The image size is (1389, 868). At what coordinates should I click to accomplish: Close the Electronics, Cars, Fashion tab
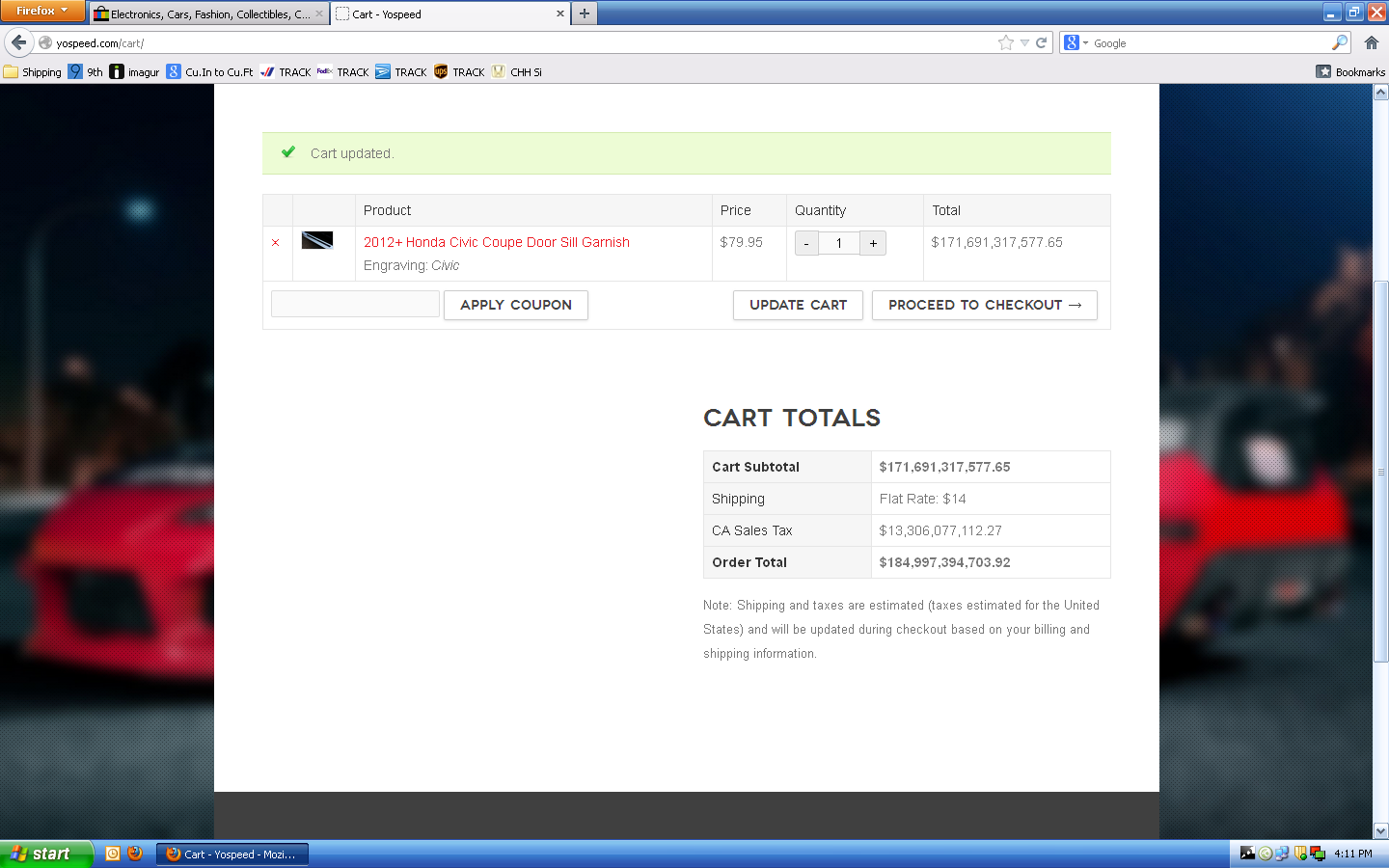pyautogui.click(x=319, y=14)
